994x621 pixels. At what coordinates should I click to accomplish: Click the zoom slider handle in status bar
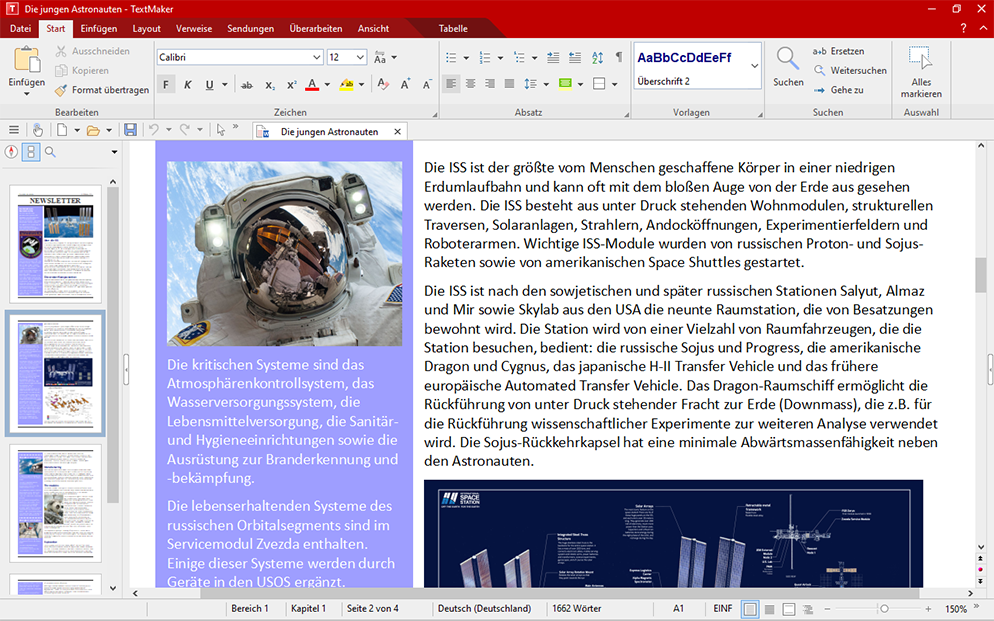884,609
